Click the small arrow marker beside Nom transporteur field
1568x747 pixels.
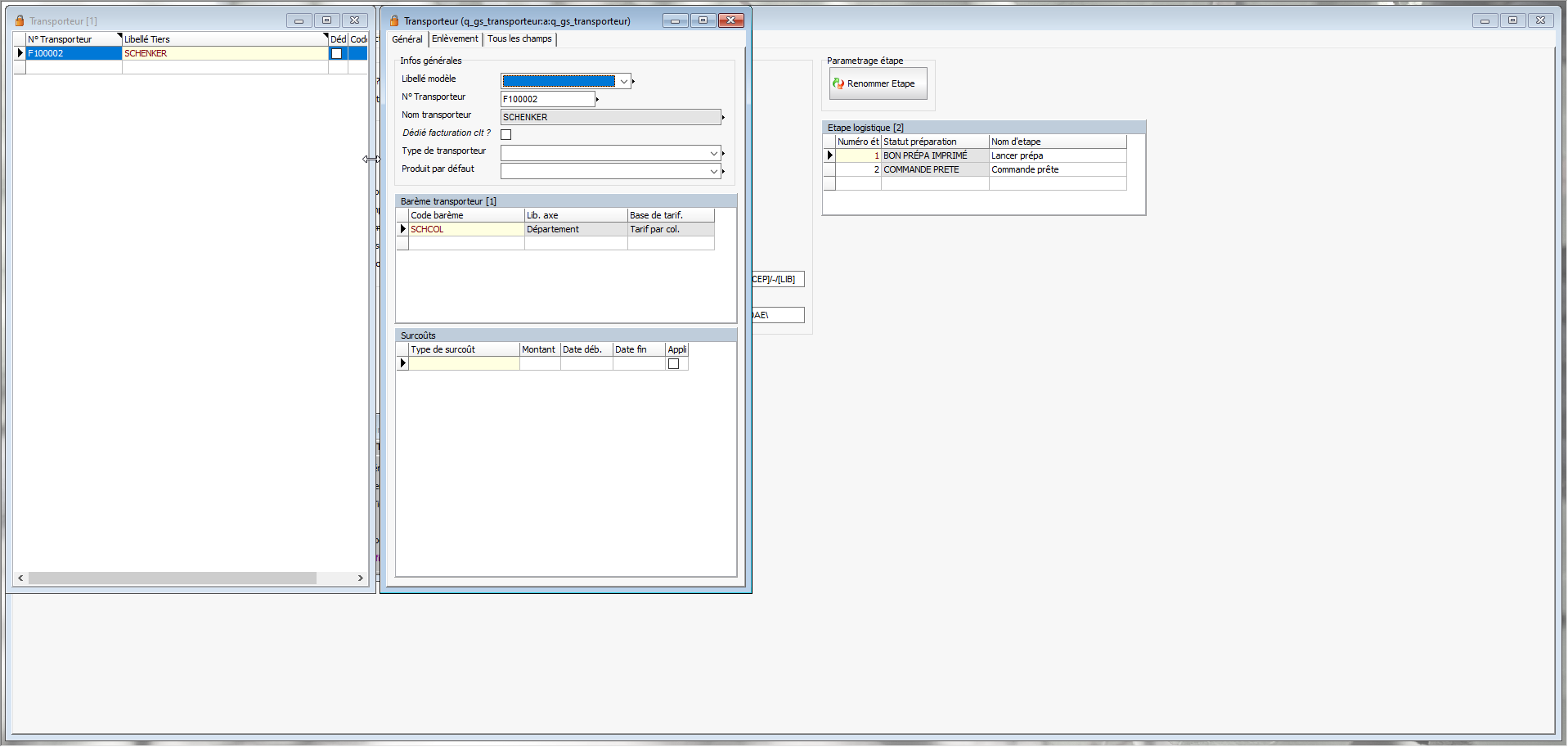coord(723,118)
